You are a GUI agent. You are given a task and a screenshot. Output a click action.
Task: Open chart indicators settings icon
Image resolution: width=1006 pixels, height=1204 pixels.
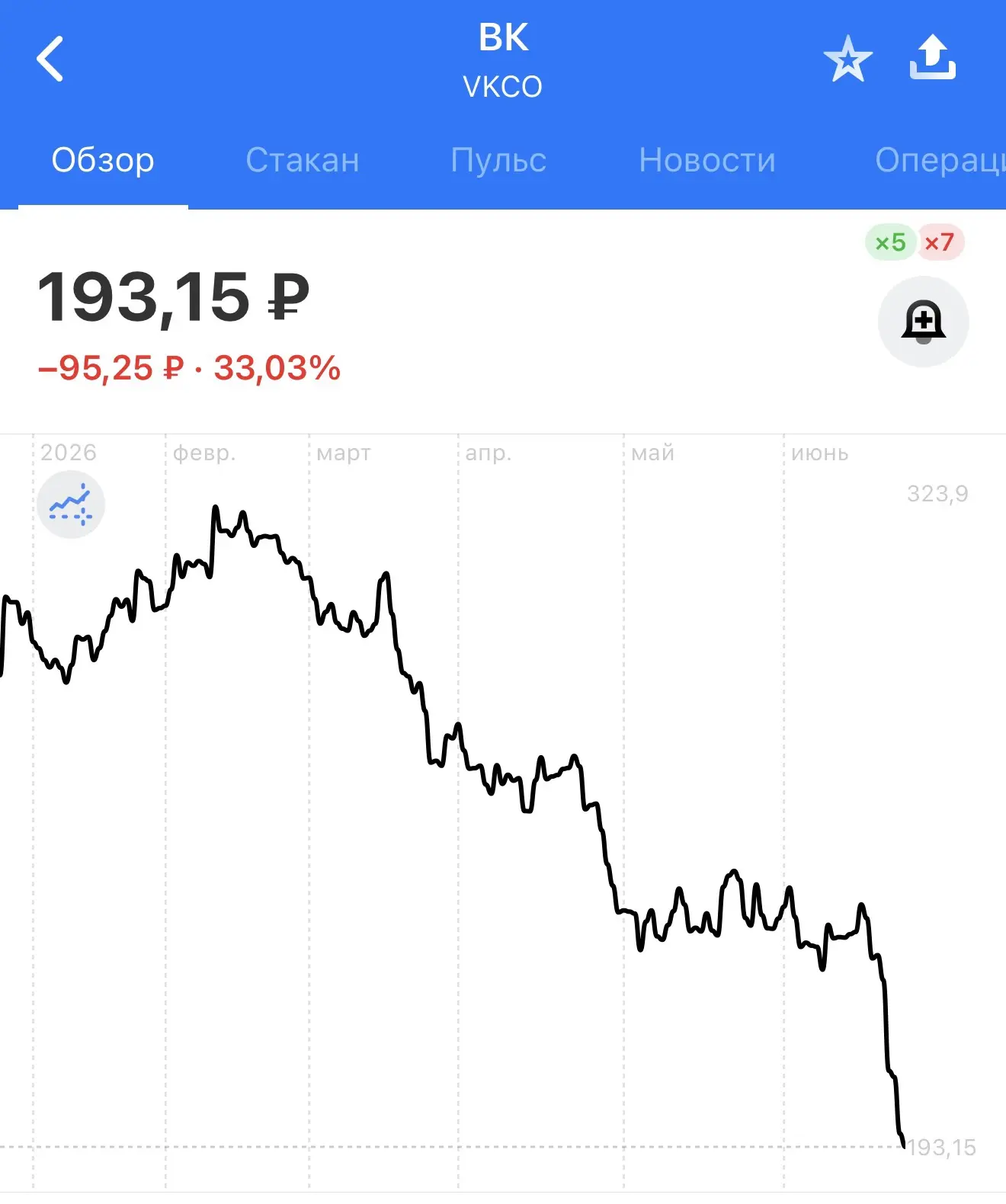(71, 504)
